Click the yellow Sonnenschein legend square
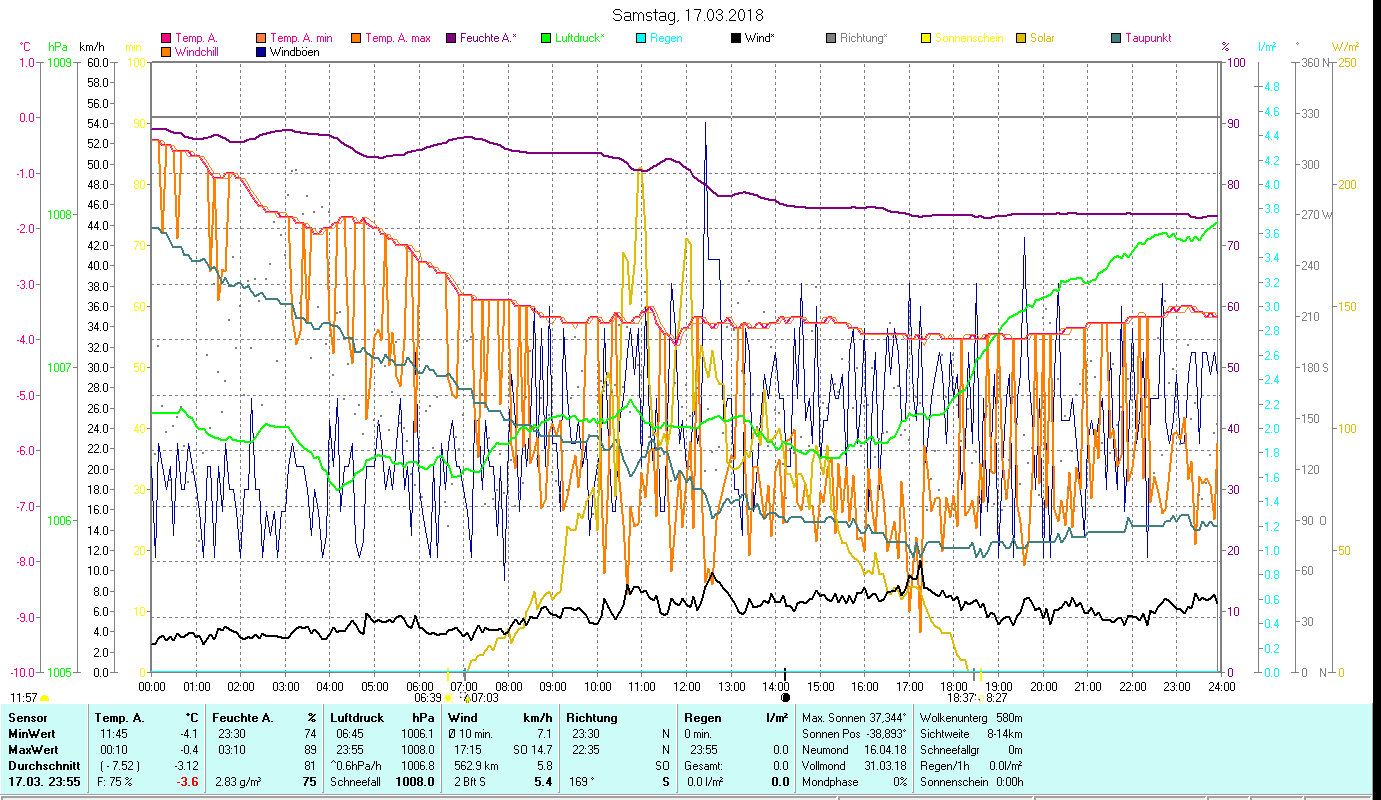 point(927,38)
